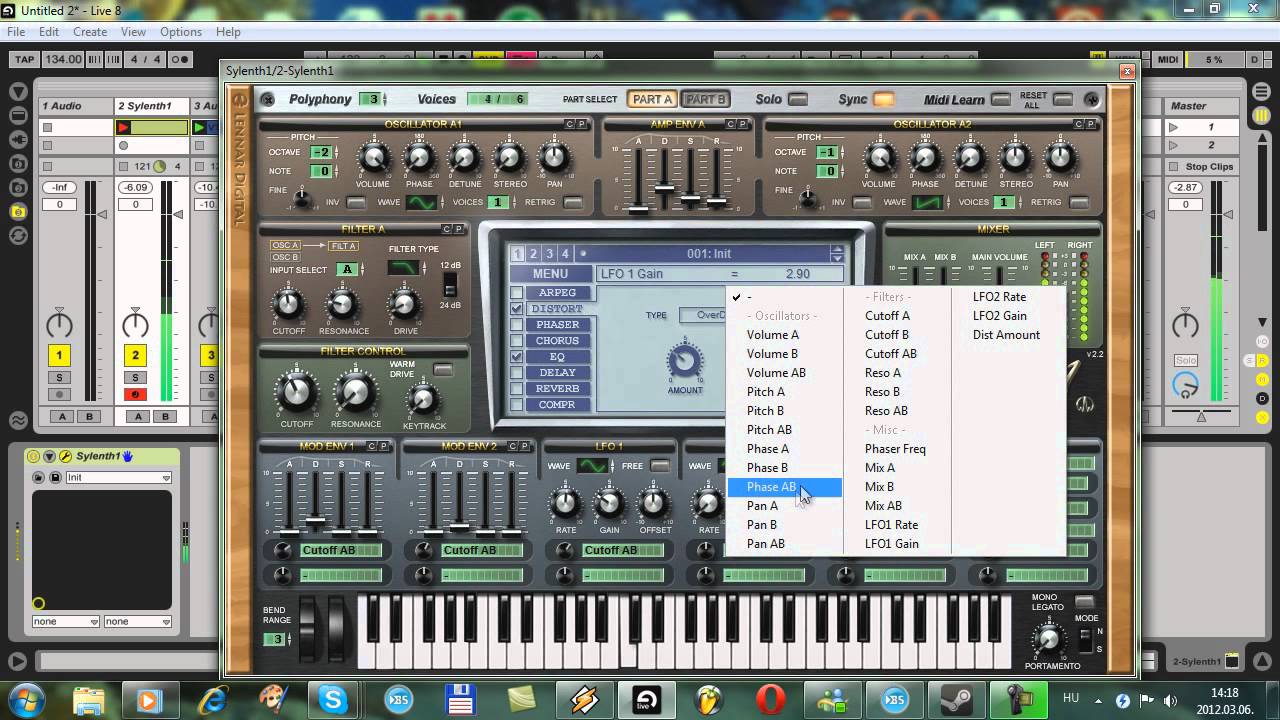The height and width of the screenshot is (720, 1280).
Task: Open the Options menu in Ableton Live
Action: coord(180,32)
